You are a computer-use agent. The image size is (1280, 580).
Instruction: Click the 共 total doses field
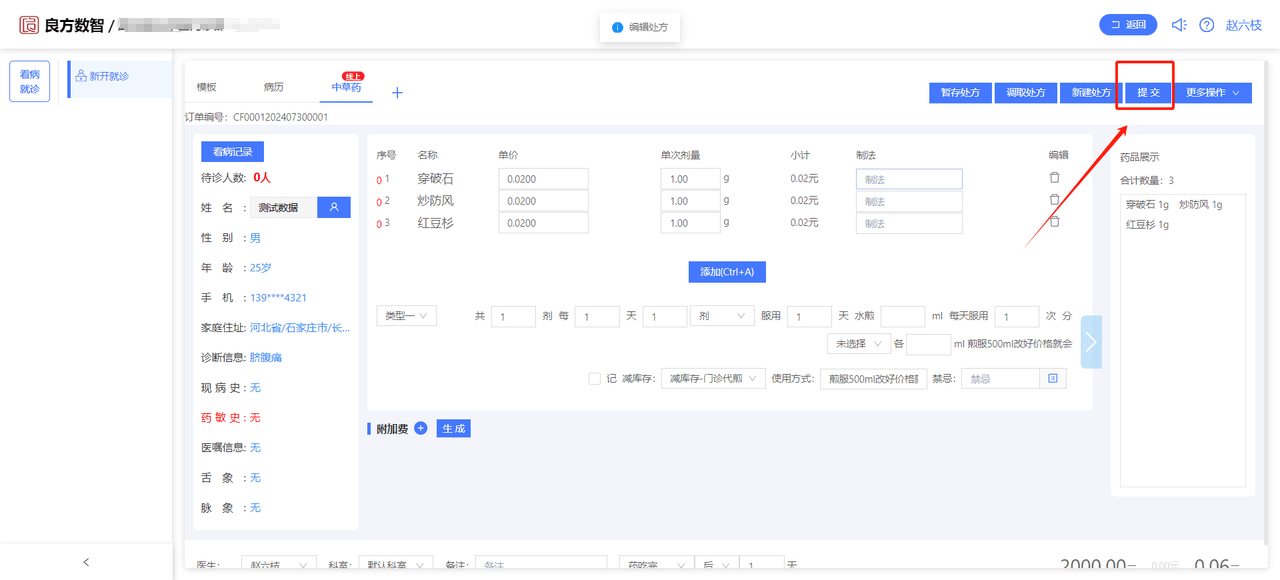click(513, 316)
